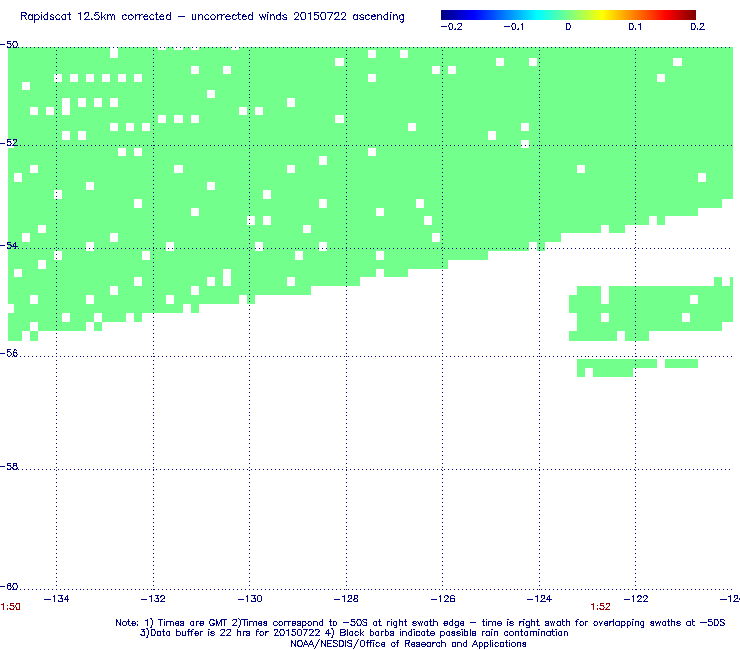Image resolution: width=740 pixels, height=650 pixels.
Task: Click the '-50' latitude axis label
Action: 9,45
